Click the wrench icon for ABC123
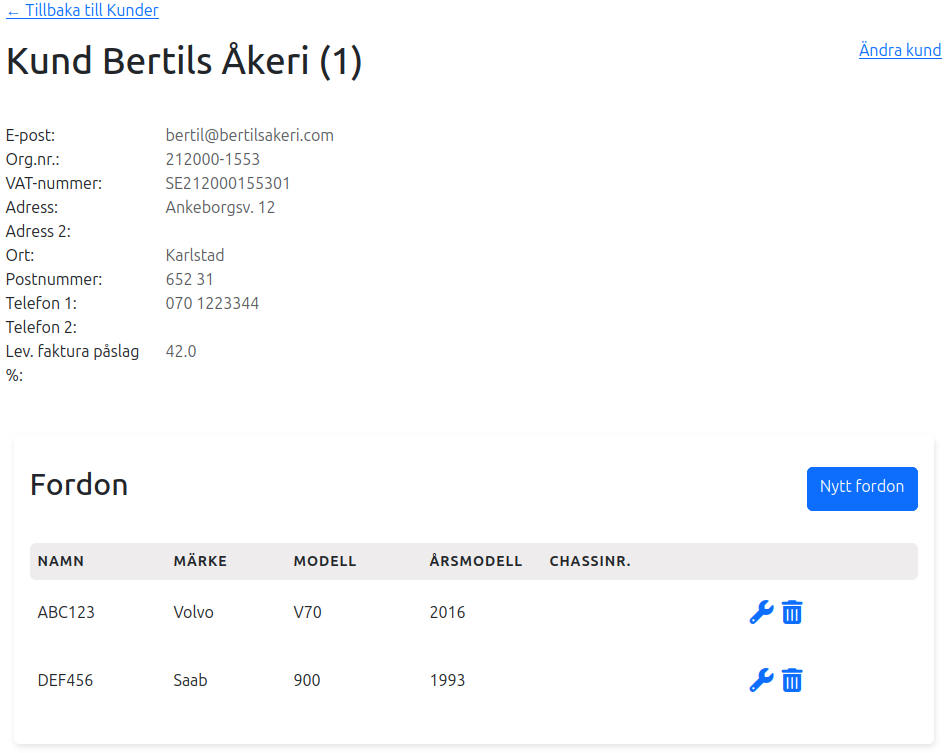The width and height of the screenshot is (947, 753). tap(761, 612)
